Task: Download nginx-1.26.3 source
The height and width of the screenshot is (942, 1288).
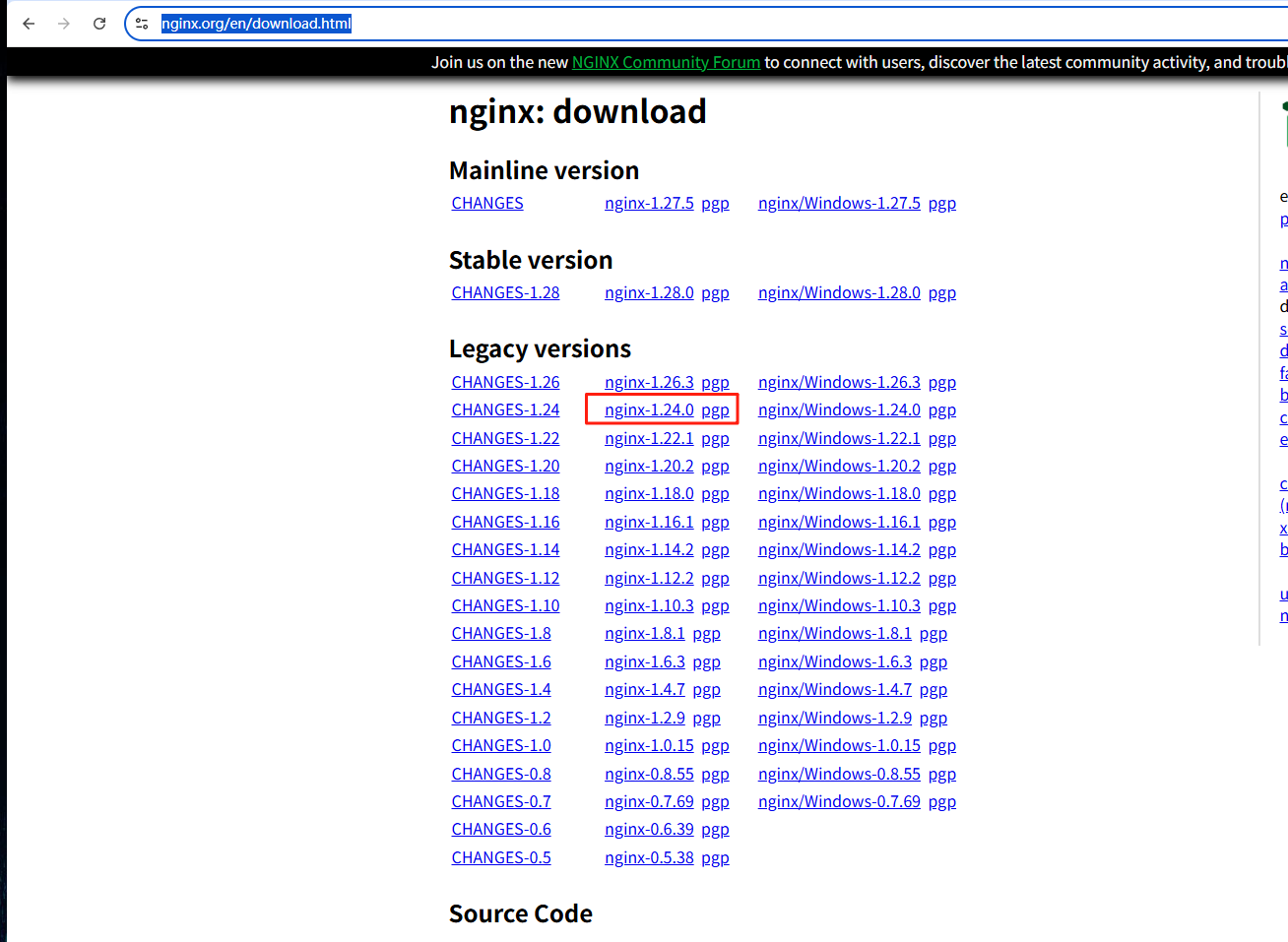Action: (649, 382)
